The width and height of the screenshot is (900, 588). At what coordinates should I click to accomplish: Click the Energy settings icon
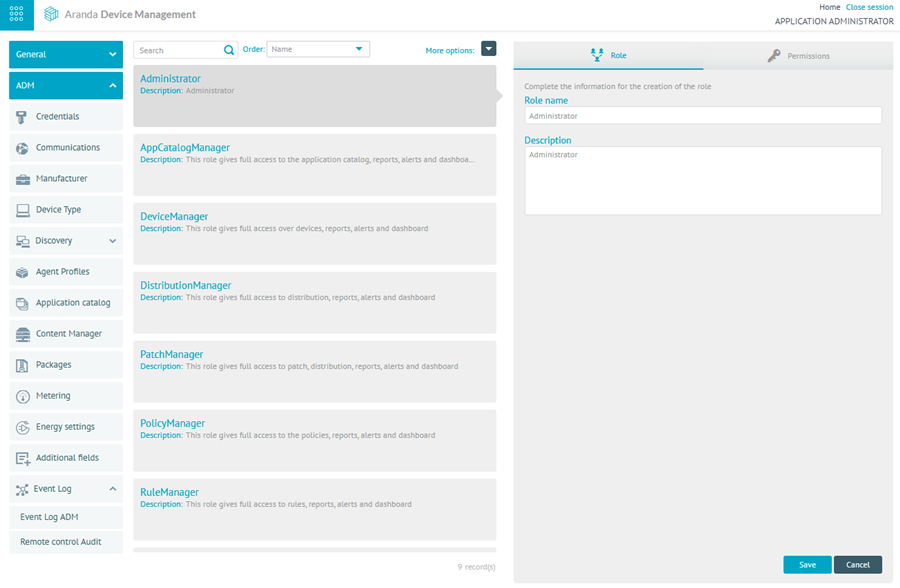click(22, 427)
